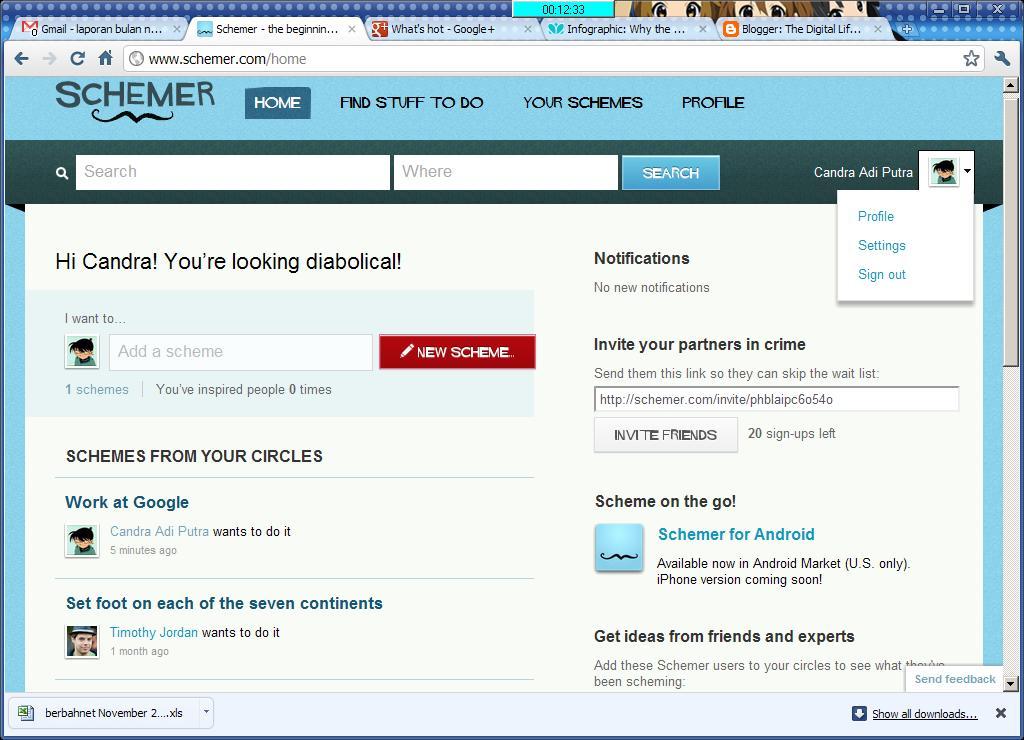Open a new tab with the plus button
The width and height of the screenshot is (1024, 740).
(906, 29)
